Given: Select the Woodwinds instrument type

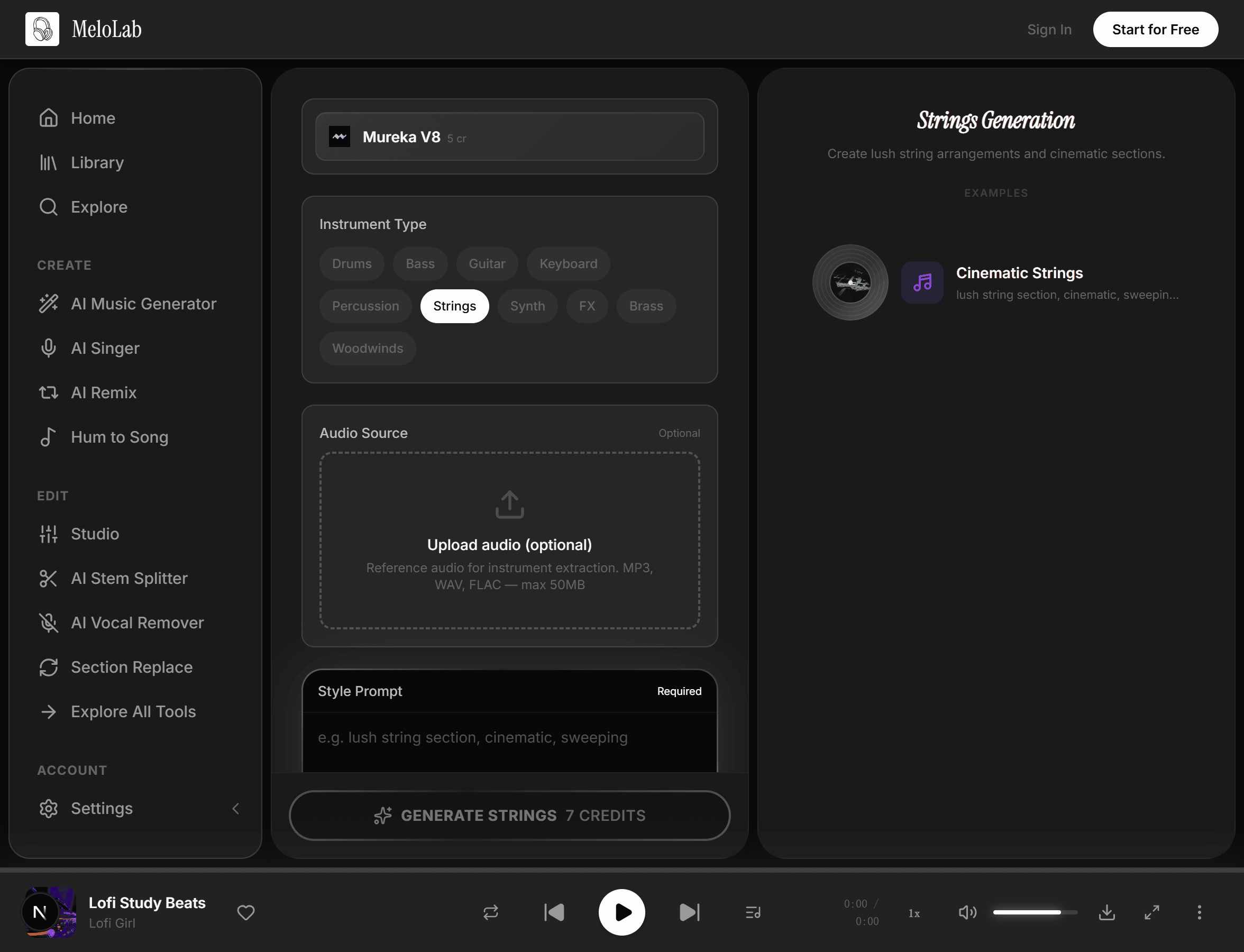Looking at the screenshot, I should point(368,349).
